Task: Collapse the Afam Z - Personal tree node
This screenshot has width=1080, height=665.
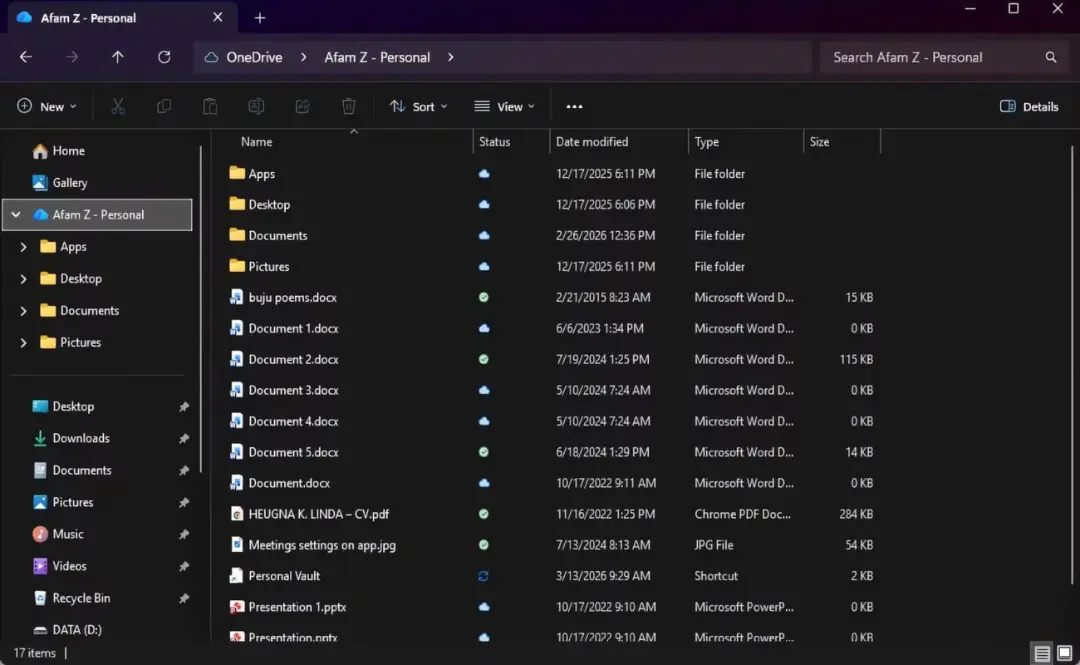Action: 16,214
